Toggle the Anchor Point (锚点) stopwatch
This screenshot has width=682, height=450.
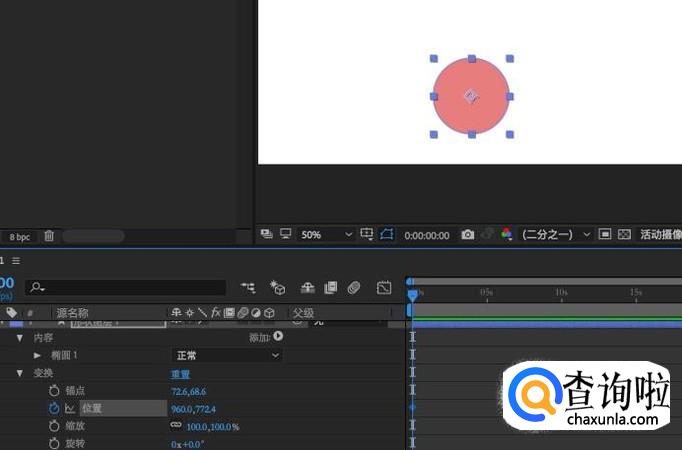(x=54, y=391)
